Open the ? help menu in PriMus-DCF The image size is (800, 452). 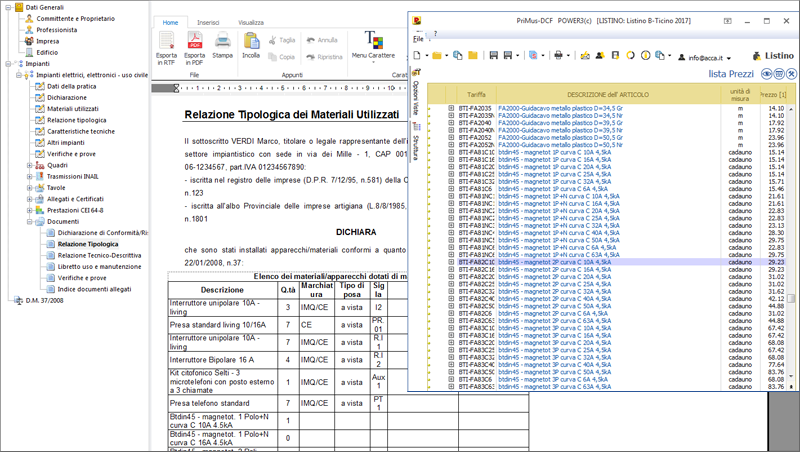point(435,34)
